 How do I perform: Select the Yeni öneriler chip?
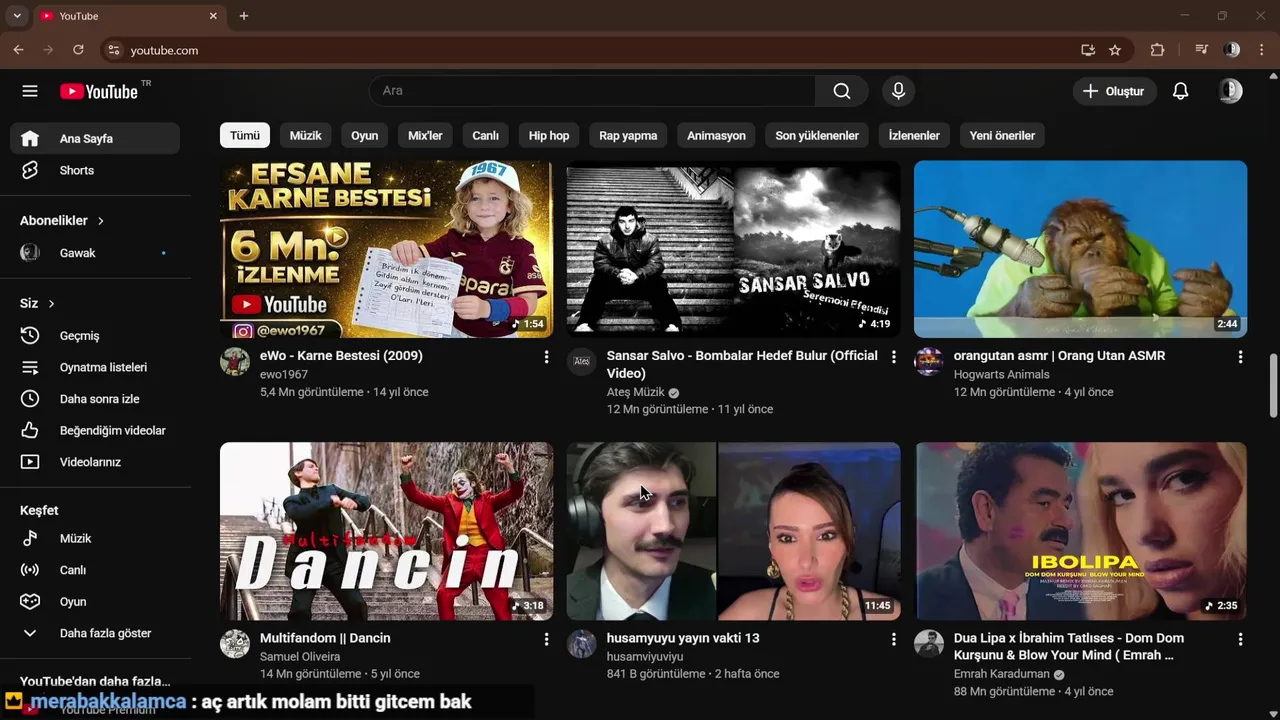tap(1002, 135)
